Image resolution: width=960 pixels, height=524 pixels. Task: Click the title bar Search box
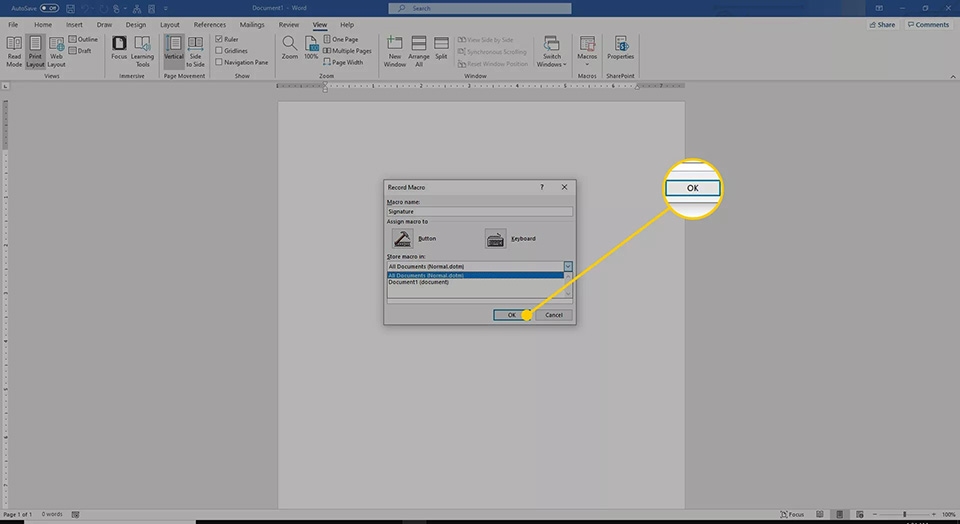tap(479, 9)
